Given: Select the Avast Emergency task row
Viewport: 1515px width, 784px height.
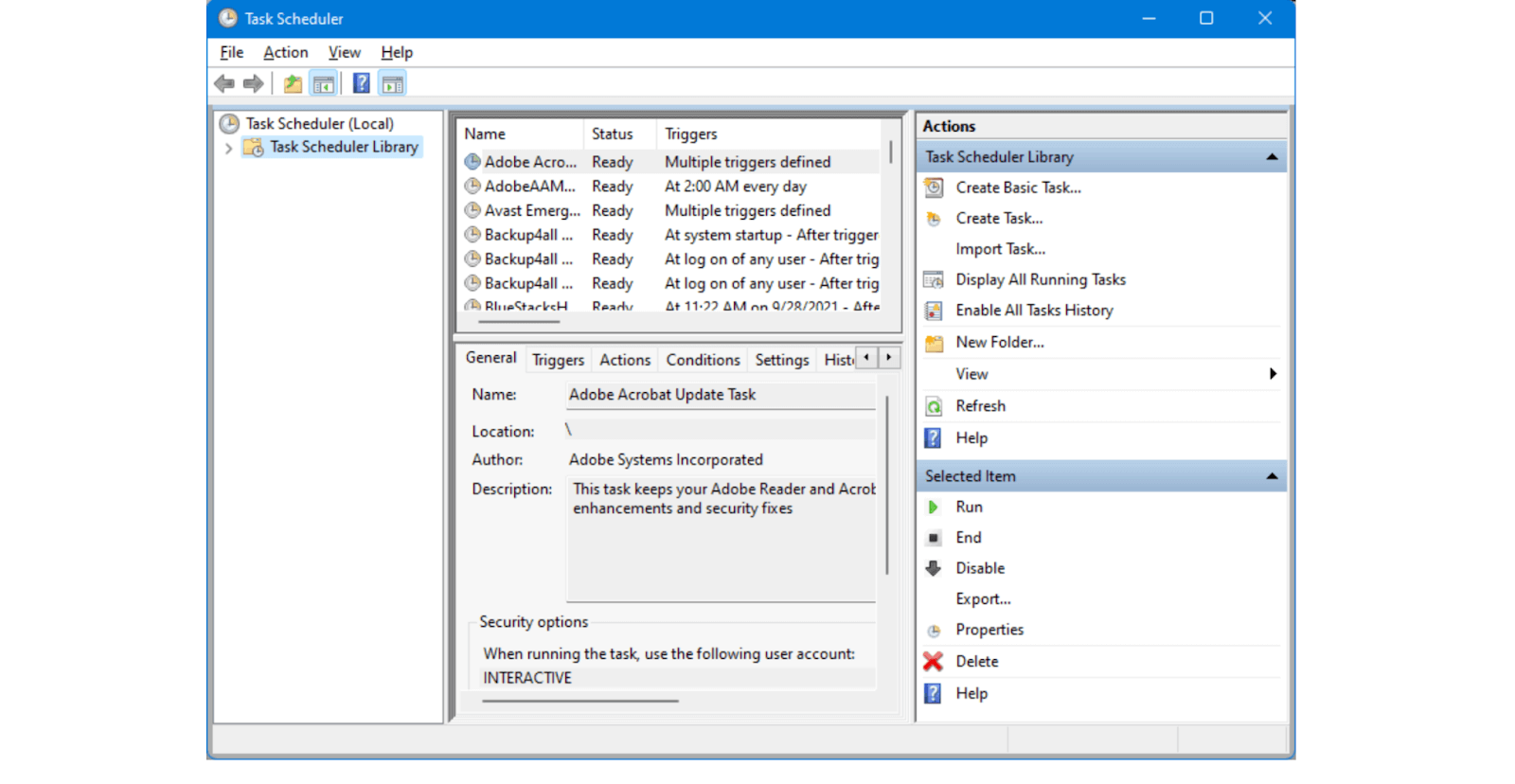Looking at the screenshot, I should click(x=531, y=210).
